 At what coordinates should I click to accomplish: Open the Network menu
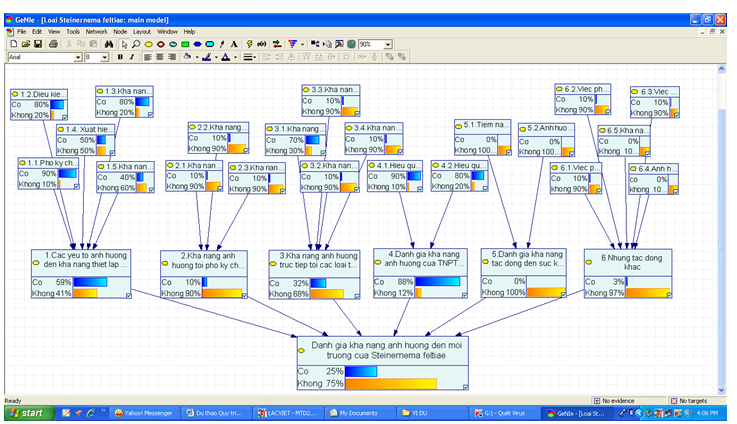pyautogui.click(x=96, y=32)
